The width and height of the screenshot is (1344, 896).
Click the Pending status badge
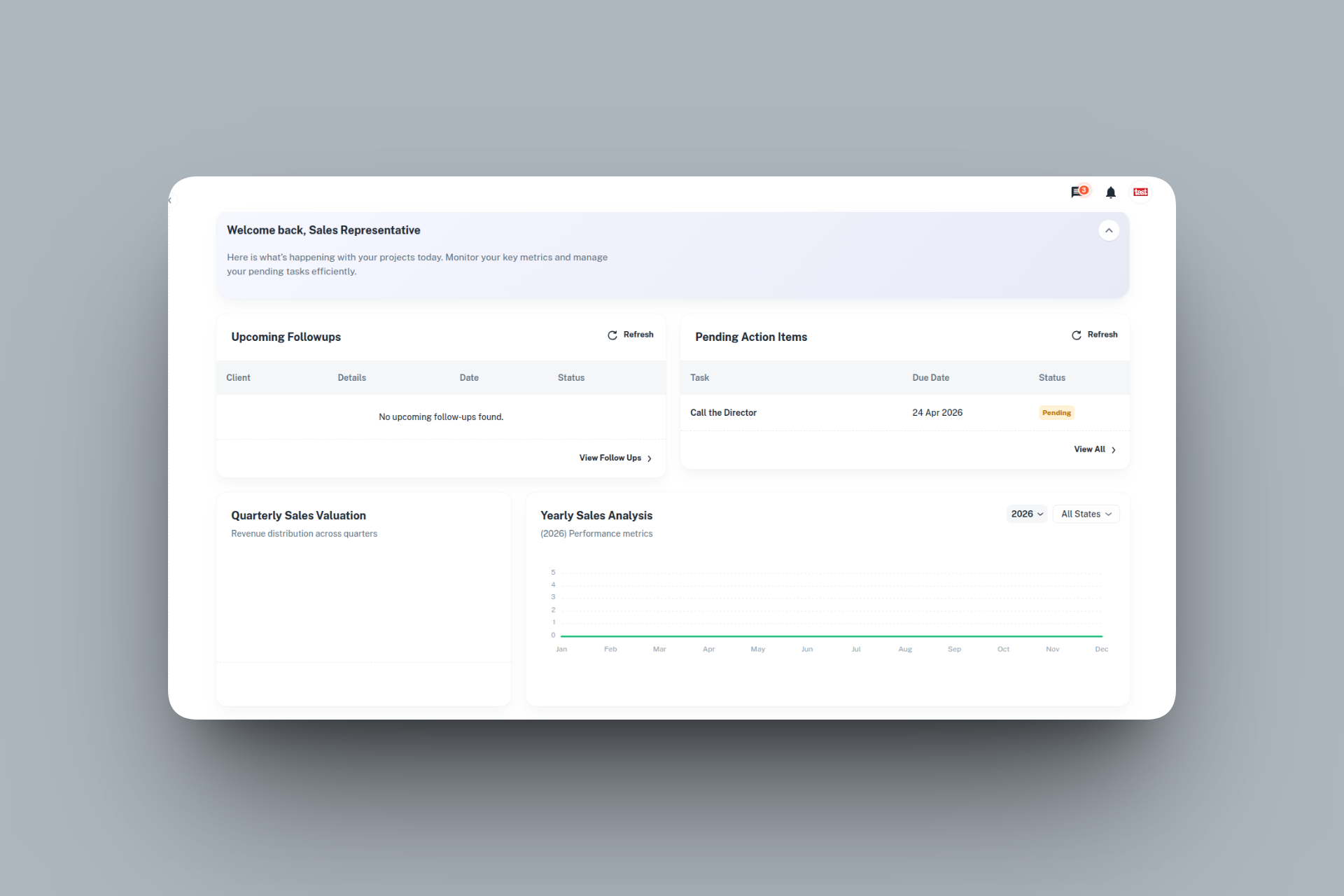[1056, 413]
